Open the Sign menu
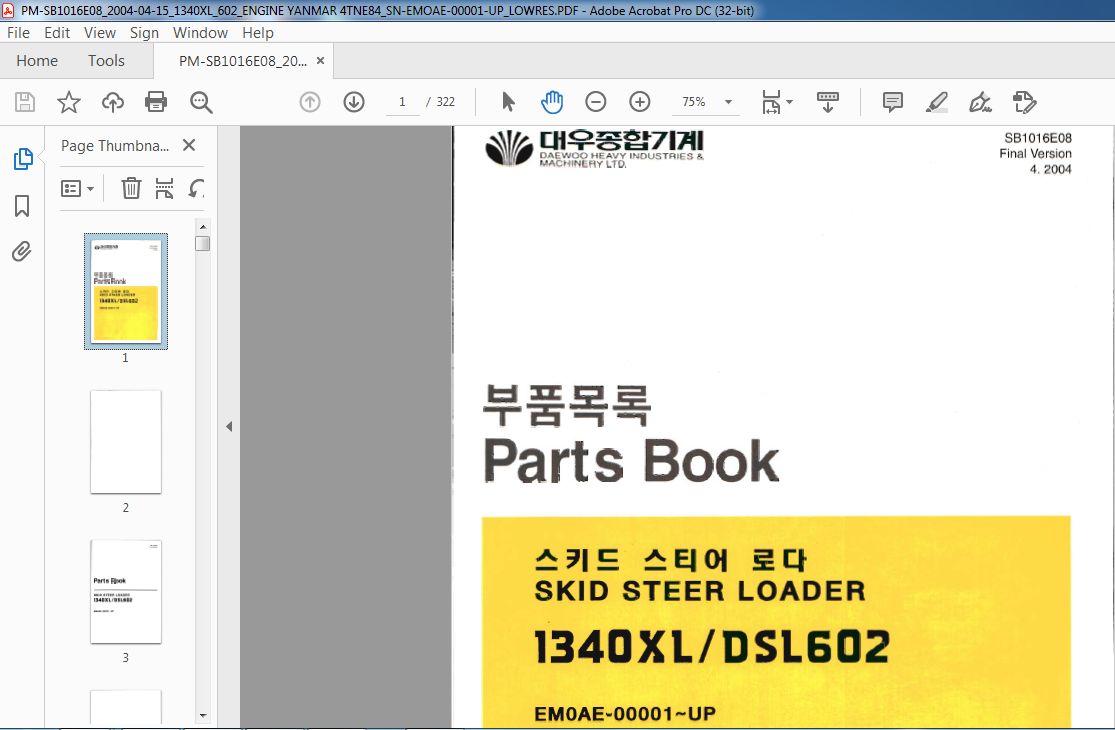Viewport: 1115px width, 730px height. pyautogui.click(x=144, y=33)
